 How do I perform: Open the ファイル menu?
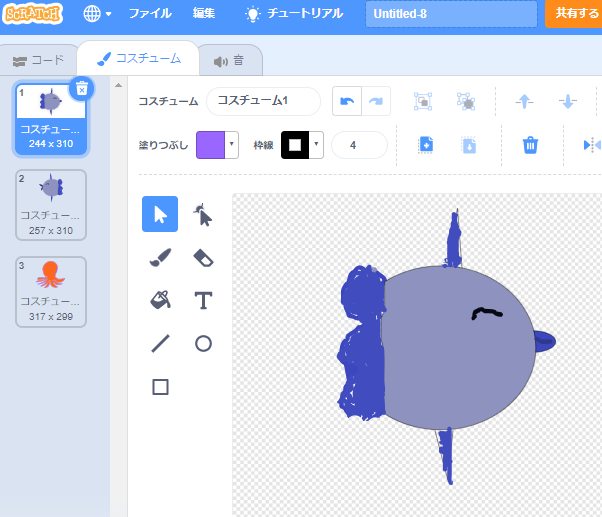tap(150, 14)
